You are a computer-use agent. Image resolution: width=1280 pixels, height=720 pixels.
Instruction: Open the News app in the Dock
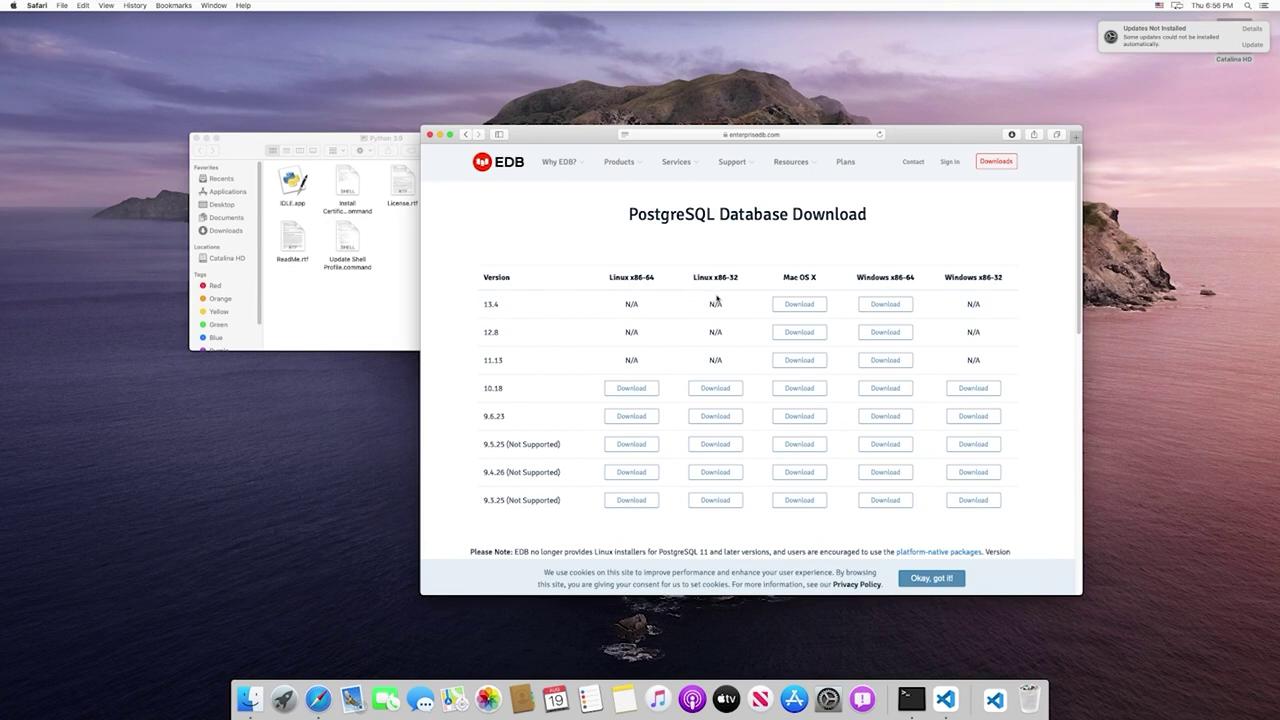(x=760, y=699)
